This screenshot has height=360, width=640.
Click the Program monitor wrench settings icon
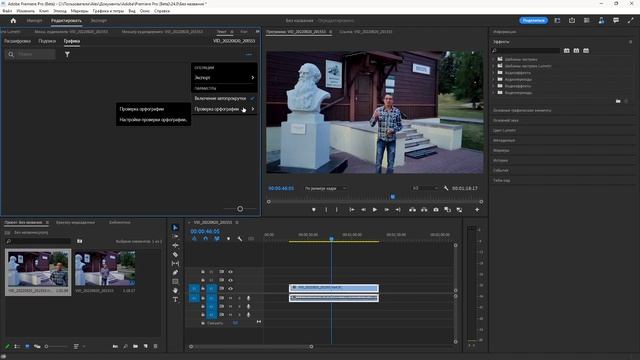click(446, 188)
